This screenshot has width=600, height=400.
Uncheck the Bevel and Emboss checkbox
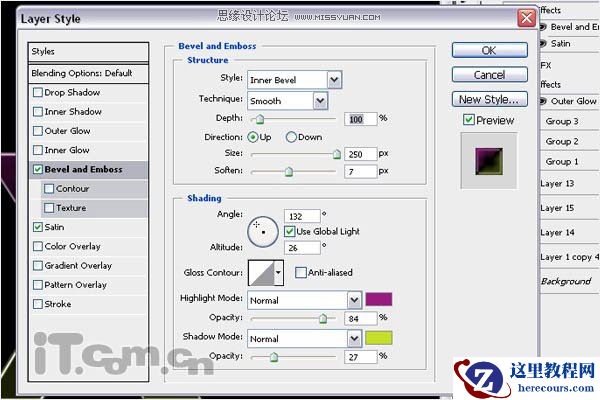pos(38,169)
